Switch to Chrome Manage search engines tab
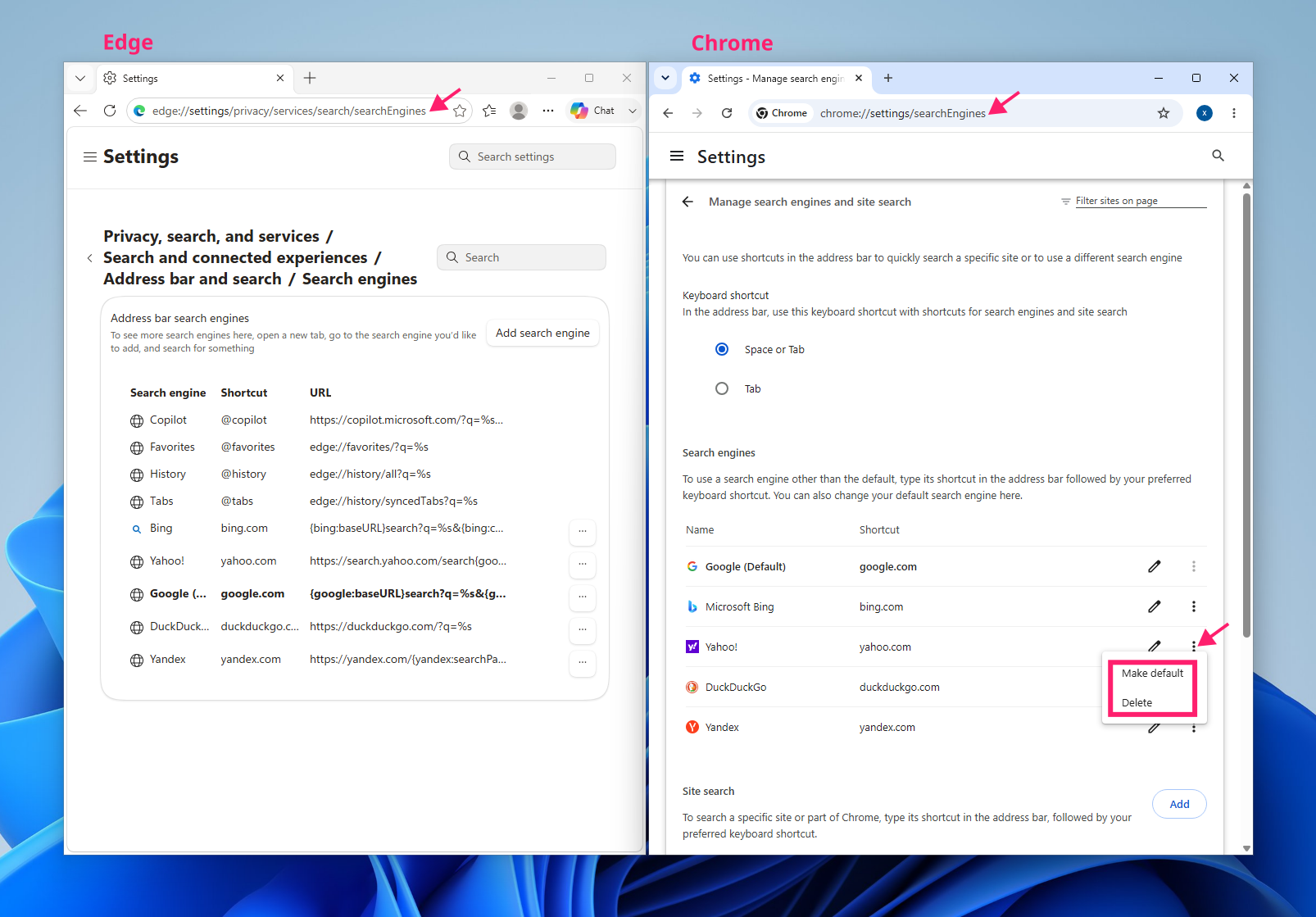The image size is (1316, 917). pos(775,79)
